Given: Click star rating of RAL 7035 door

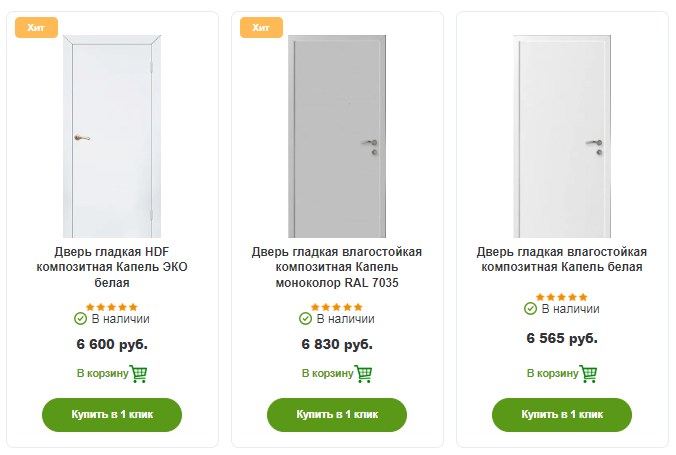Looking at the screenshot, I should 337,307.
